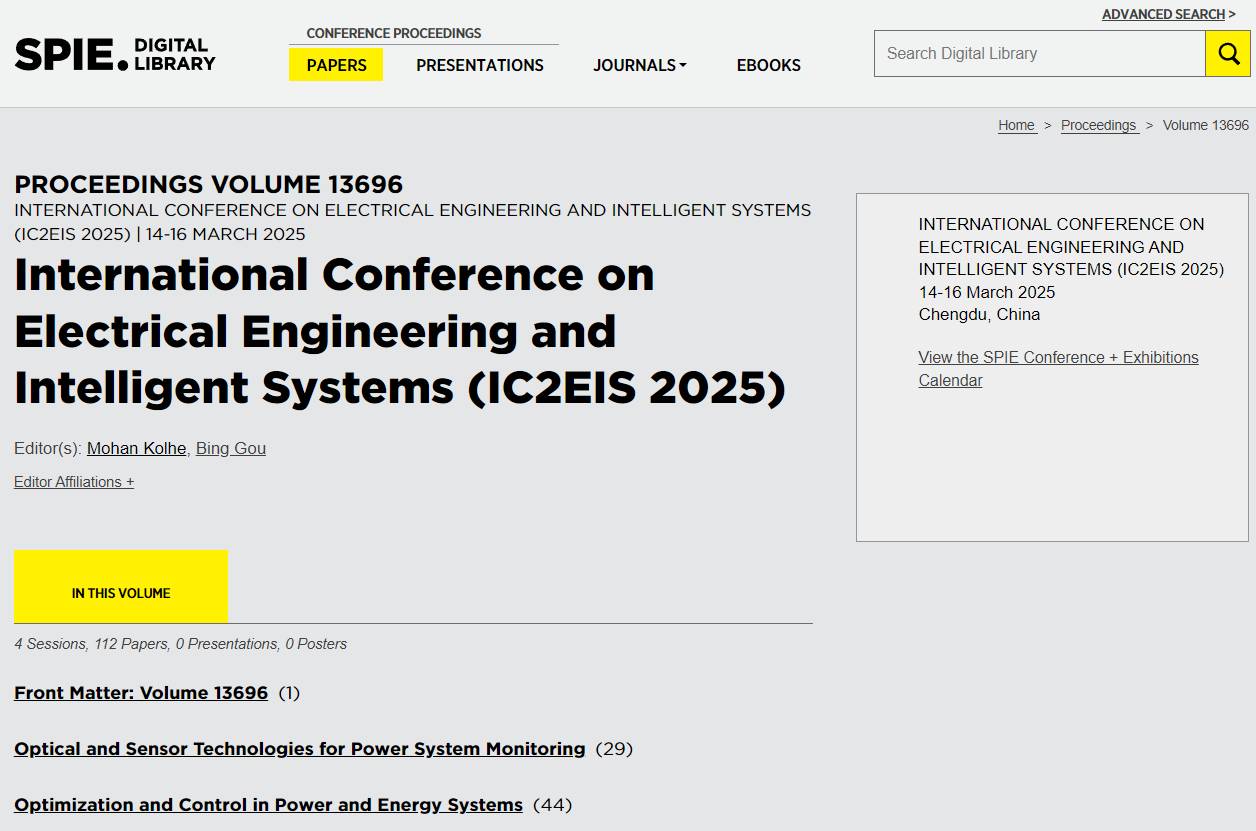Open the eBooks section

click(x=769, y=65)
